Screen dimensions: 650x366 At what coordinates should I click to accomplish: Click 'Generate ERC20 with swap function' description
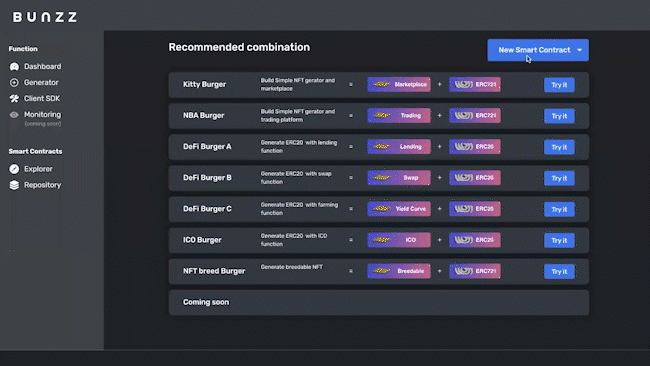tap(296, 178)
